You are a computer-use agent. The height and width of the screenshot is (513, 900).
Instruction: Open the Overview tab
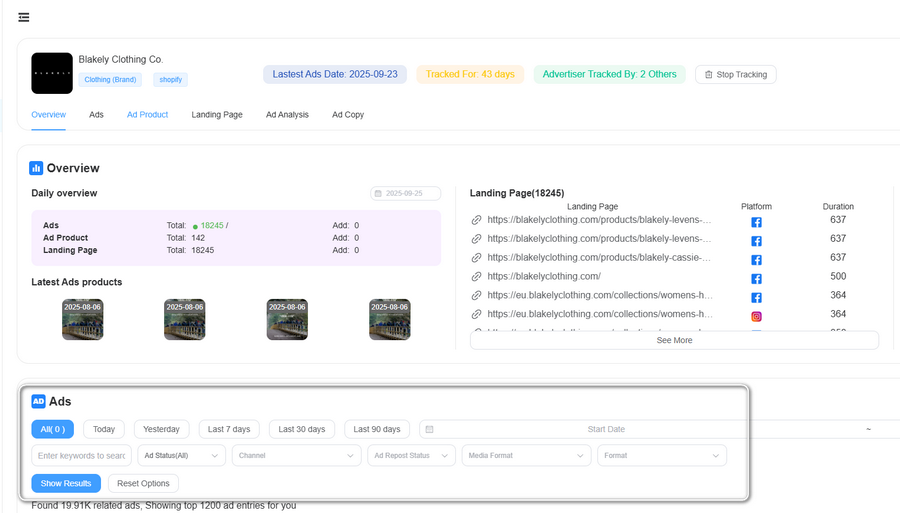click(x=49, y=115)
